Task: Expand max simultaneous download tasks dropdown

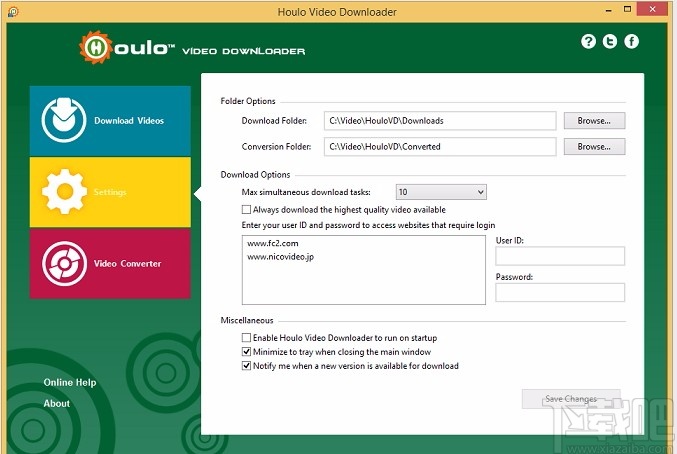Action: [x=441, y=192]
